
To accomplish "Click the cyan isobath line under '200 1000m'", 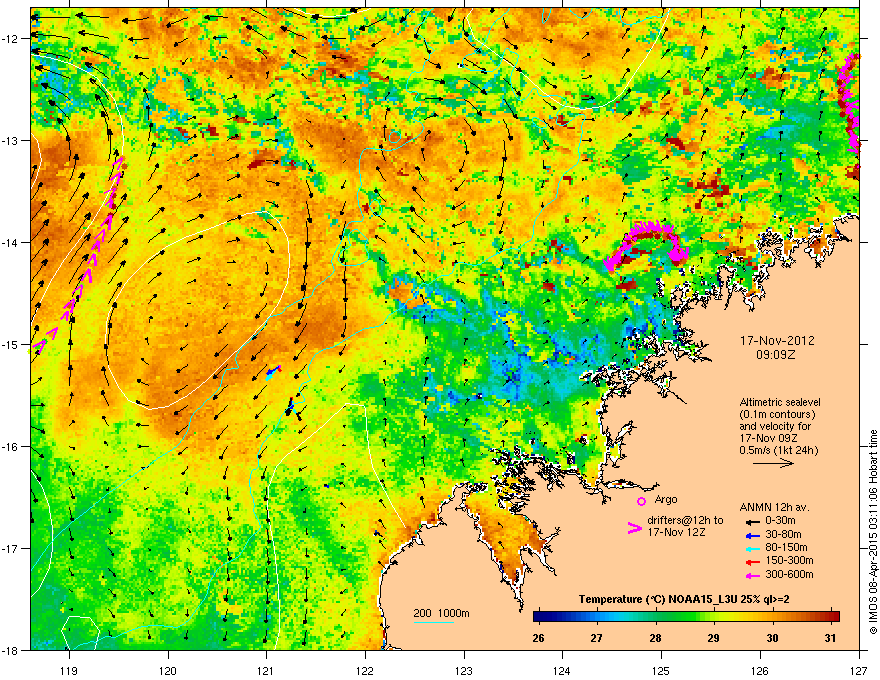I will pos(433,622).
